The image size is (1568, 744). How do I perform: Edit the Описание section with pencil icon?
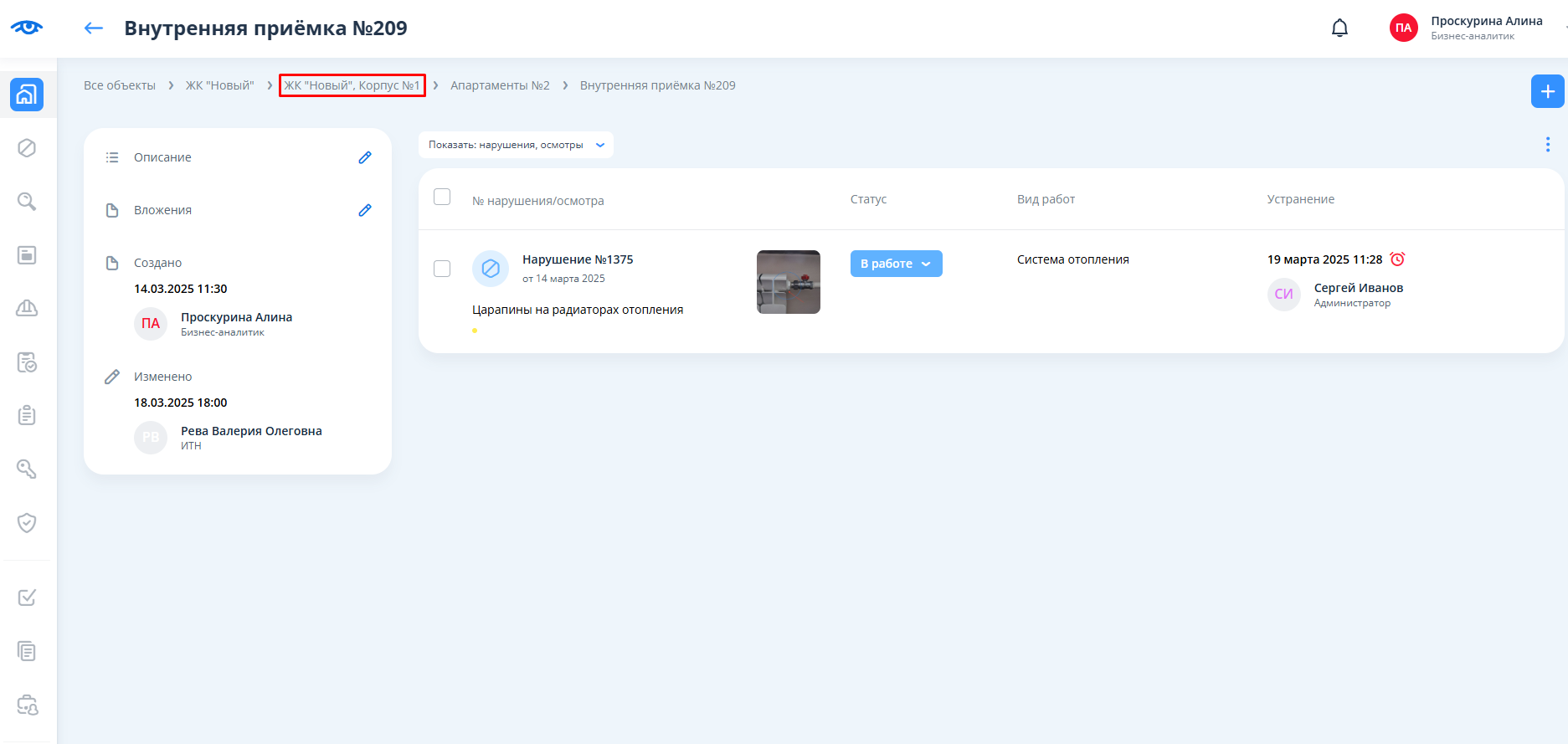(x=365, y=157)
